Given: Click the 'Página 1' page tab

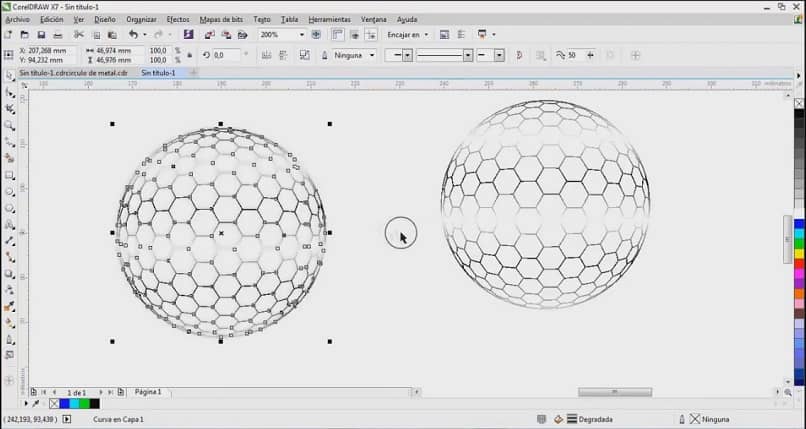Looking at the screenshot, I should tap(148, 392).
